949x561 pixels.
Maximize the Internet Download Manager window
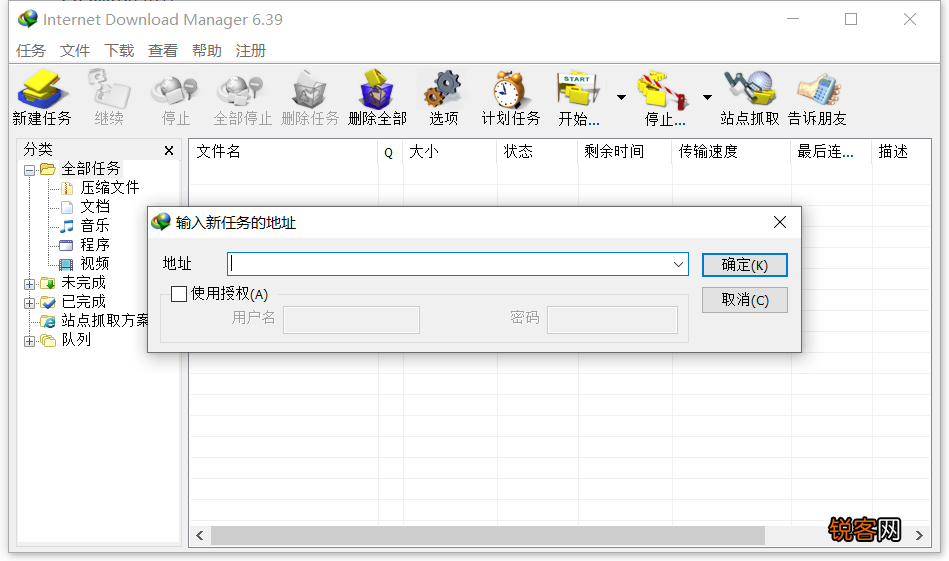tap(851, 19)
